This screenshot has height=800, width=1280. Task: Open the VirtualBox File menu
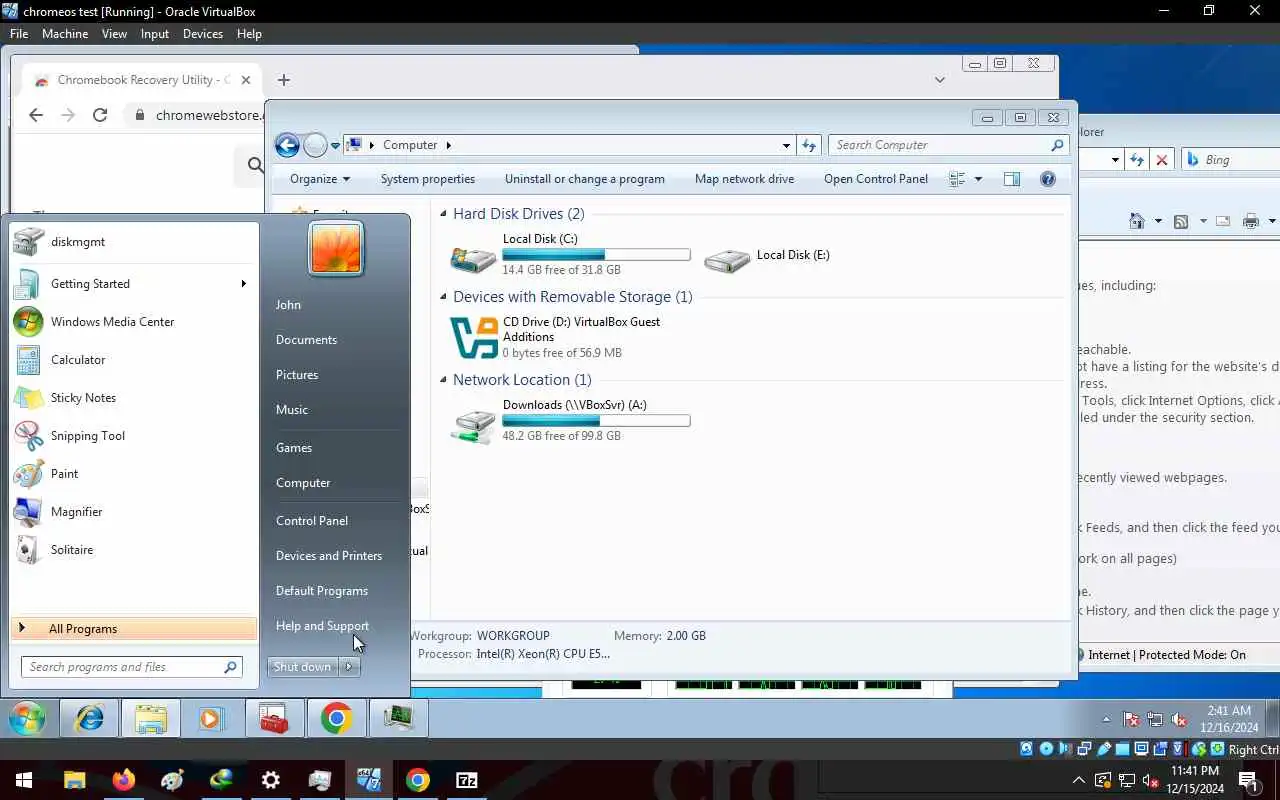point(18,33)
